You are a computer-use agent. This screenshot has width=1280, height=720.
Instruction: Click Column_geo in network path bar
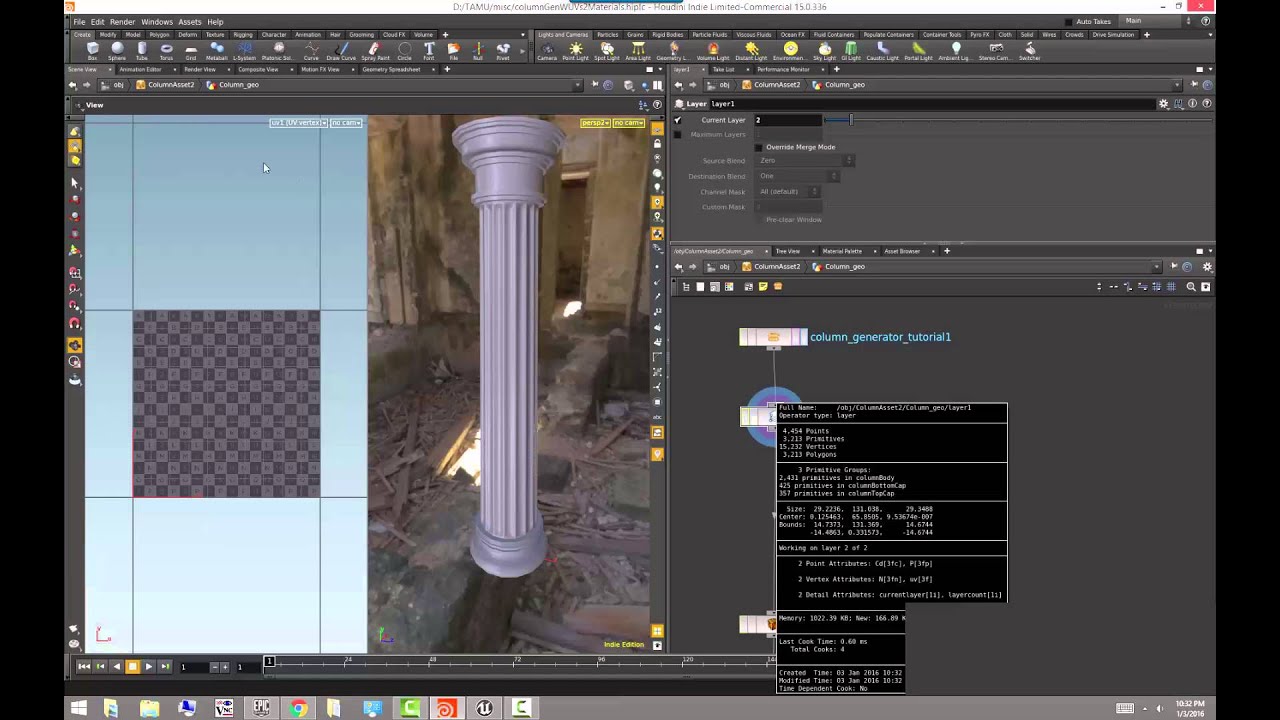845,267
